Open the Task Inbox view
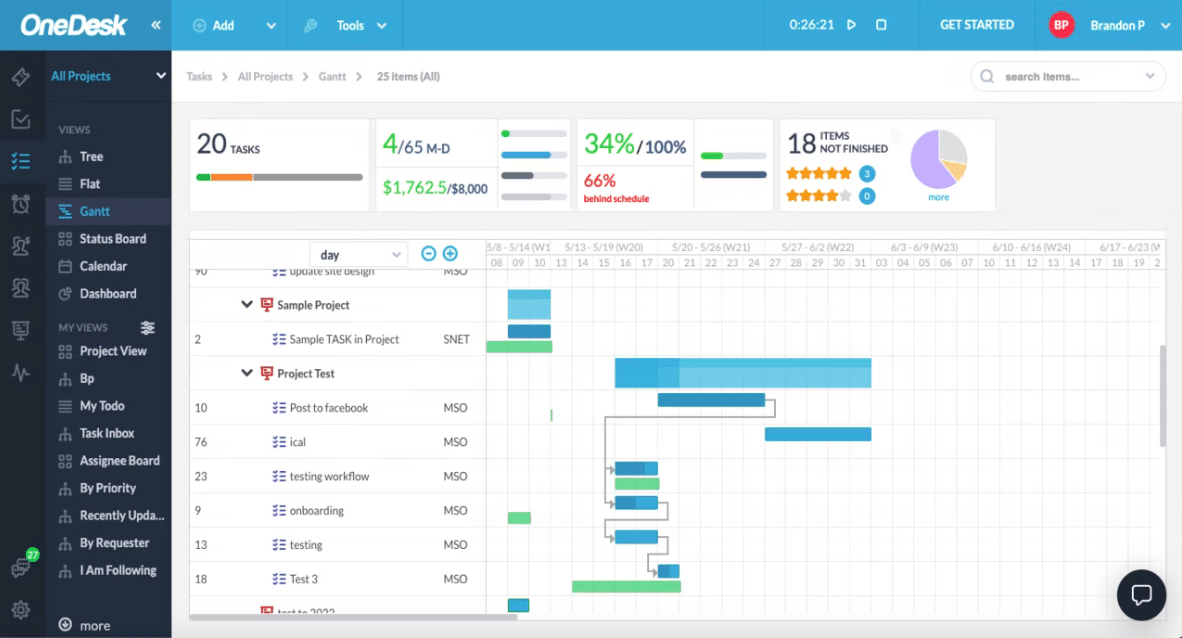 pyautogui.click(x=107, y=434)
